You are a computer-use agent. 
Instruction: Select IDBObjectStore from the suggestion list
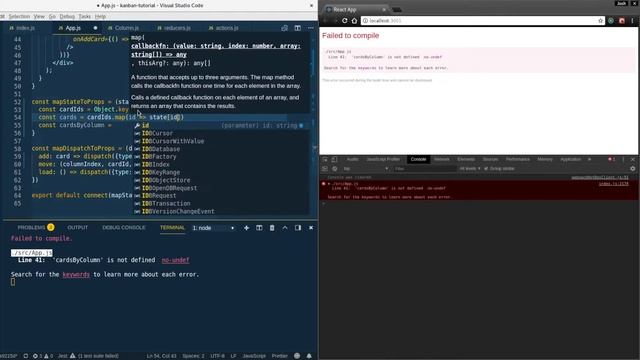(x=221, y=180)
